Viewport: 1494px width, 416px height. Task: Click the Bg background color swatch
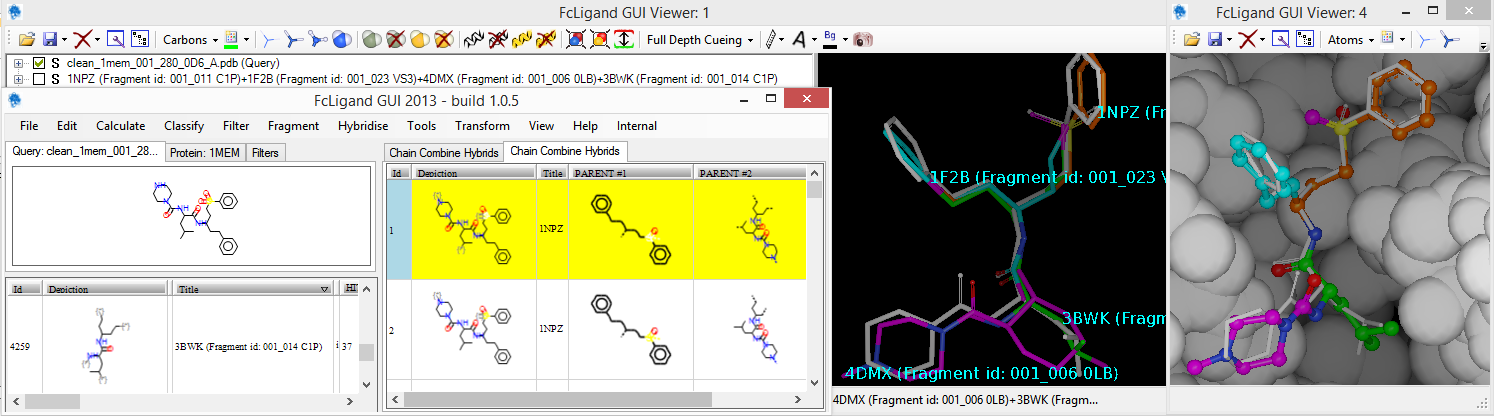(x=829, y=40)
